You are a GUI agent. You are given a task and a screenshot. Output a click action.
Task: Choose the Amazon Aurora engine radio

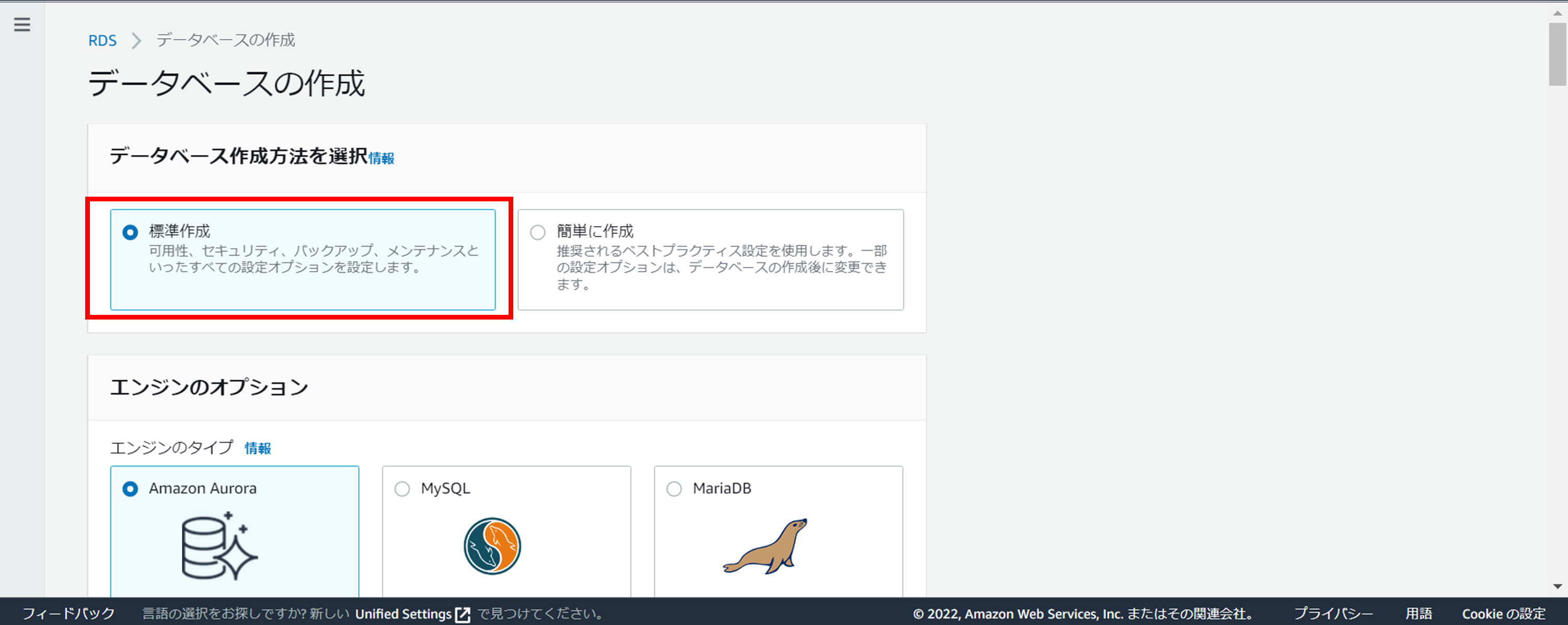[x=130, y=488]
